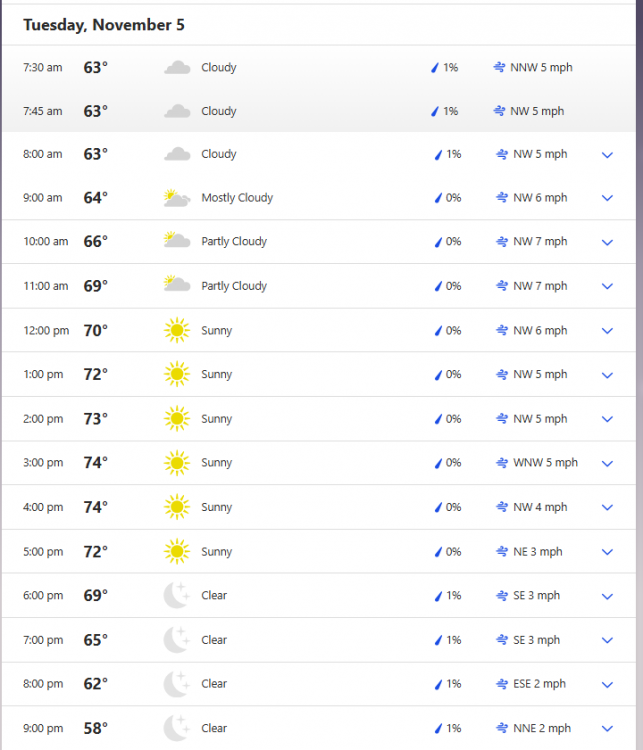The width and height of the screenshot is (643, 750).
Task: Click the mostly cloudy icon at 9:00 am
Action: pos(177,198)
